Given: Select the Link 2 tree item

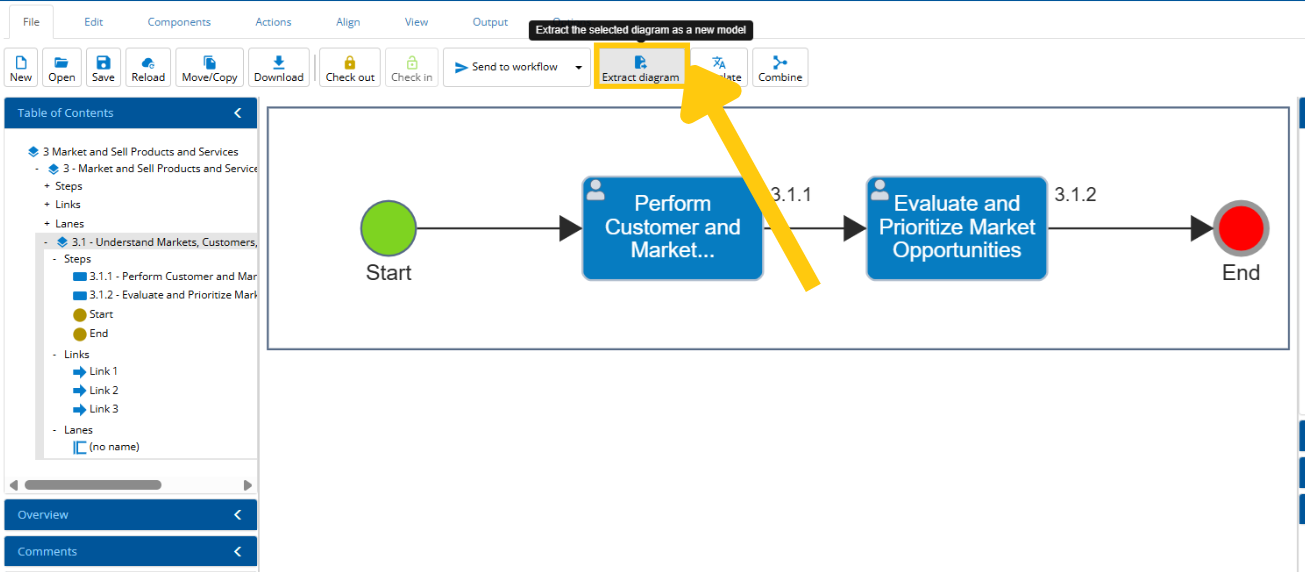Looking at the screenshot, I should click(103, 390).
